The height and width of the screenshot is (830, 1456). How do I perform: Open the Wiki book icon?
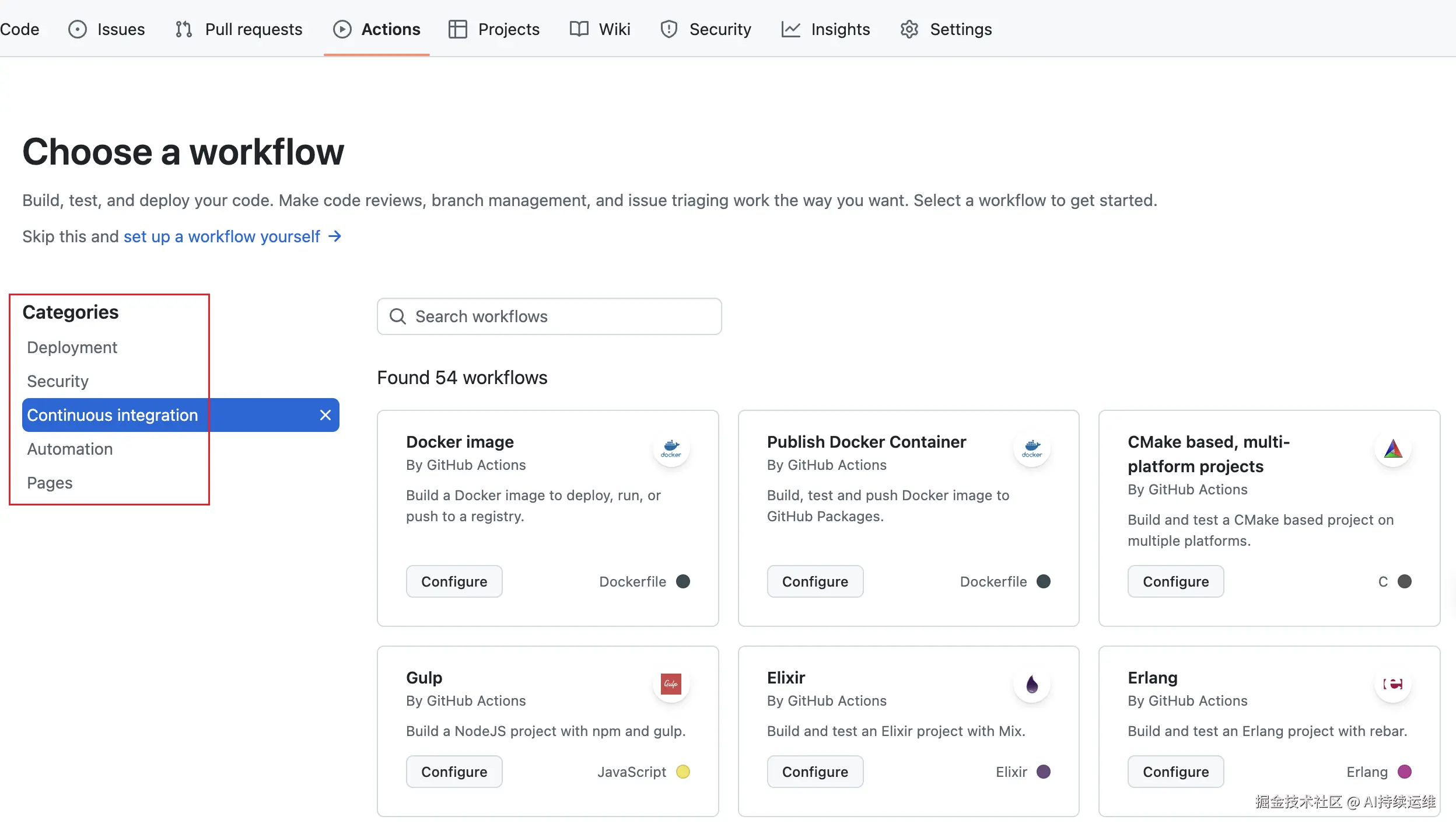[x=578, y=29]
